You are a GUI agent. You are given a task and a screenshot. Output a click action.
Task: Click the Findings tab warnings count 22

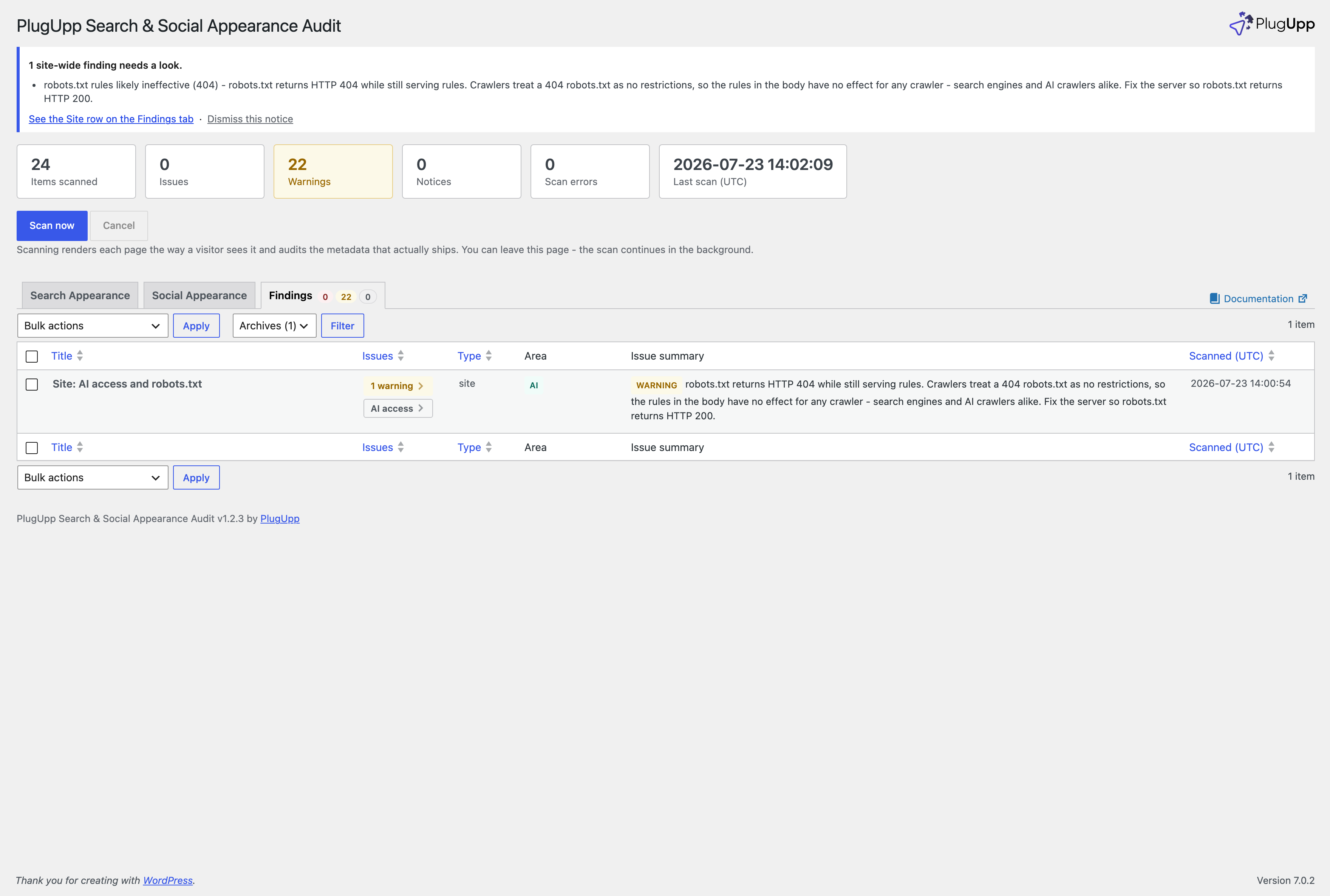pos(346,297)
